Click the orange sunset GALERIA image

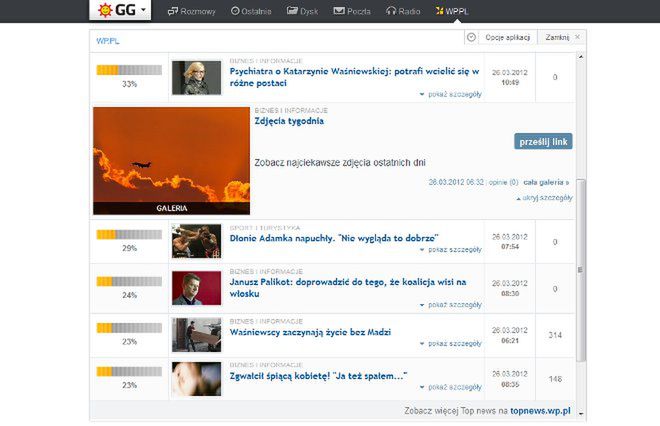171,161
